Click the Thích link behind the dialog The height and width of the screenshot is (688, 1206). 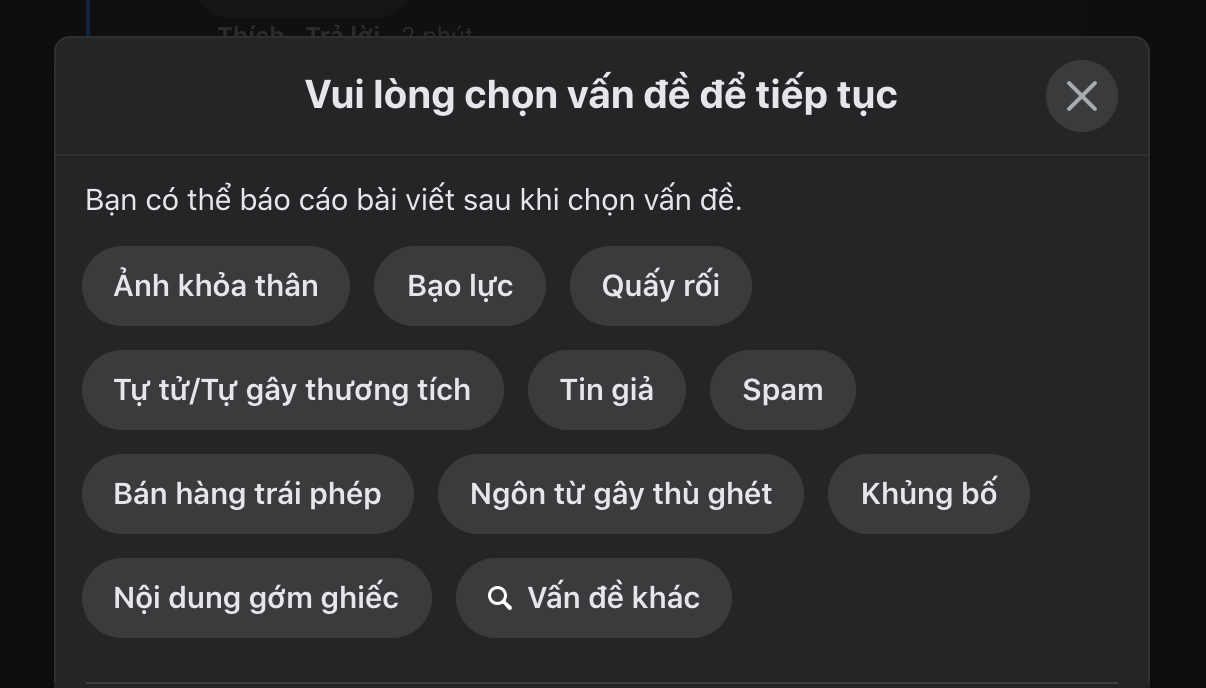pos(251,33)
